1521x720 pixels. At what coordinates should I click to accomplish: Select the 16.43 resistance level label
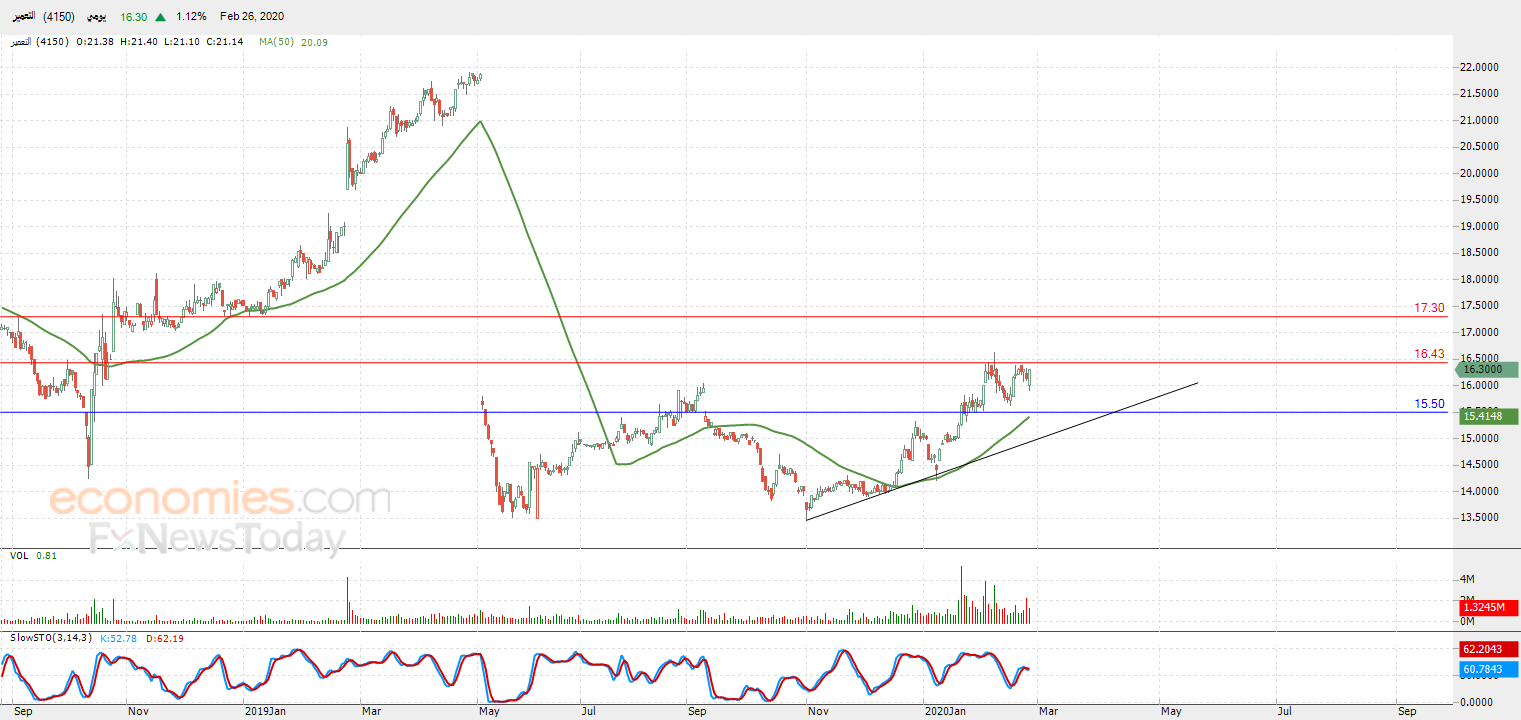(x=1430, y=354)
